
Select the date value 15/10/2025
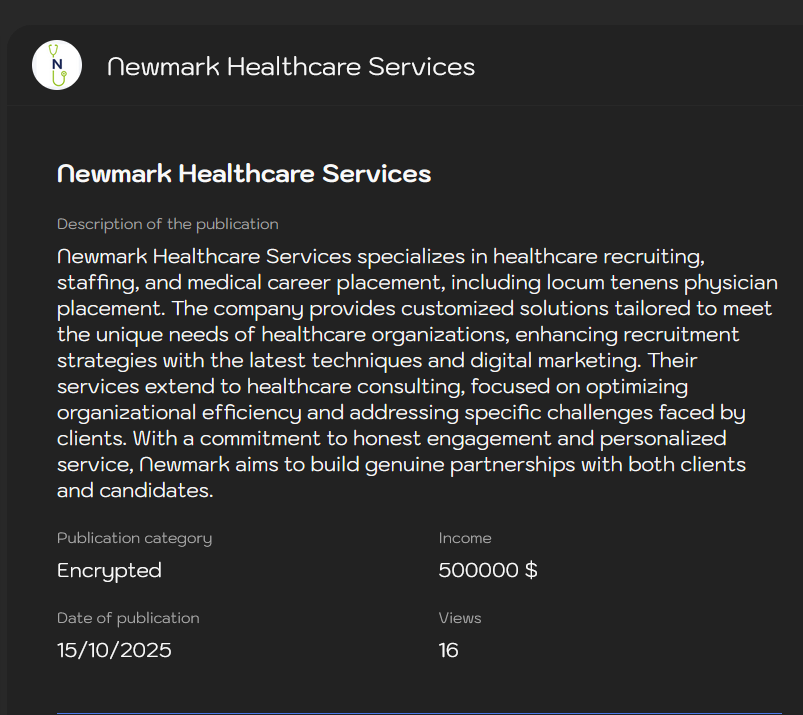113,650
